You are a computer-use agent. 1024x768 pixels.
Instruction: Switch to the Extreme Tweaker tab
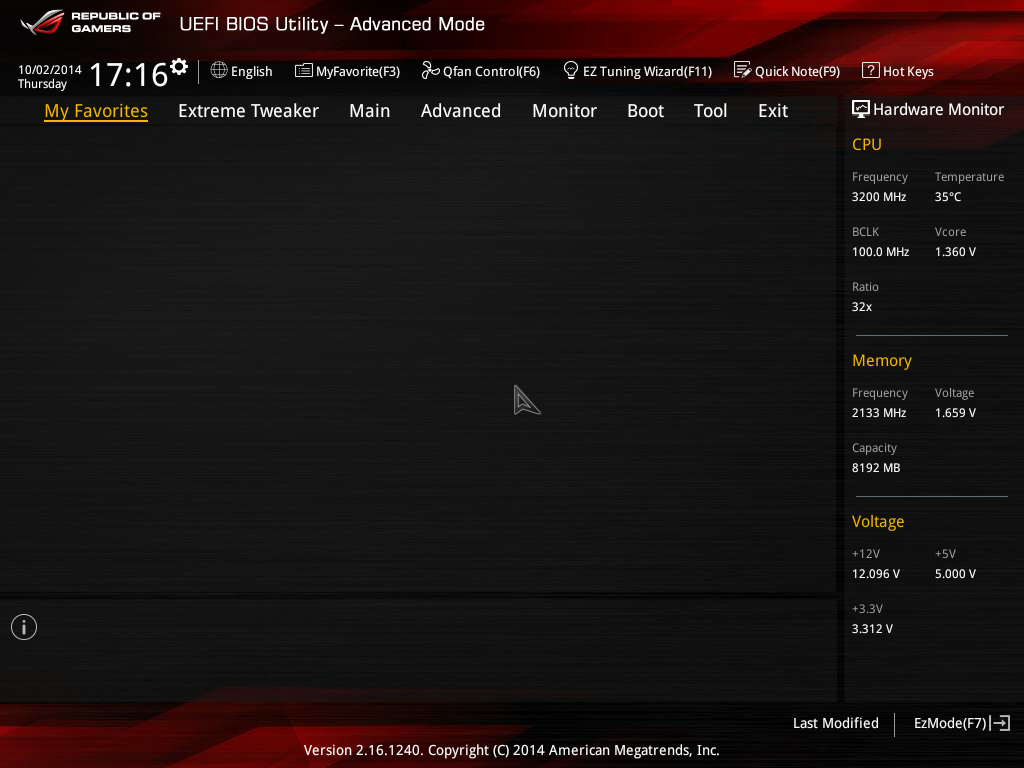coord(248,111)
